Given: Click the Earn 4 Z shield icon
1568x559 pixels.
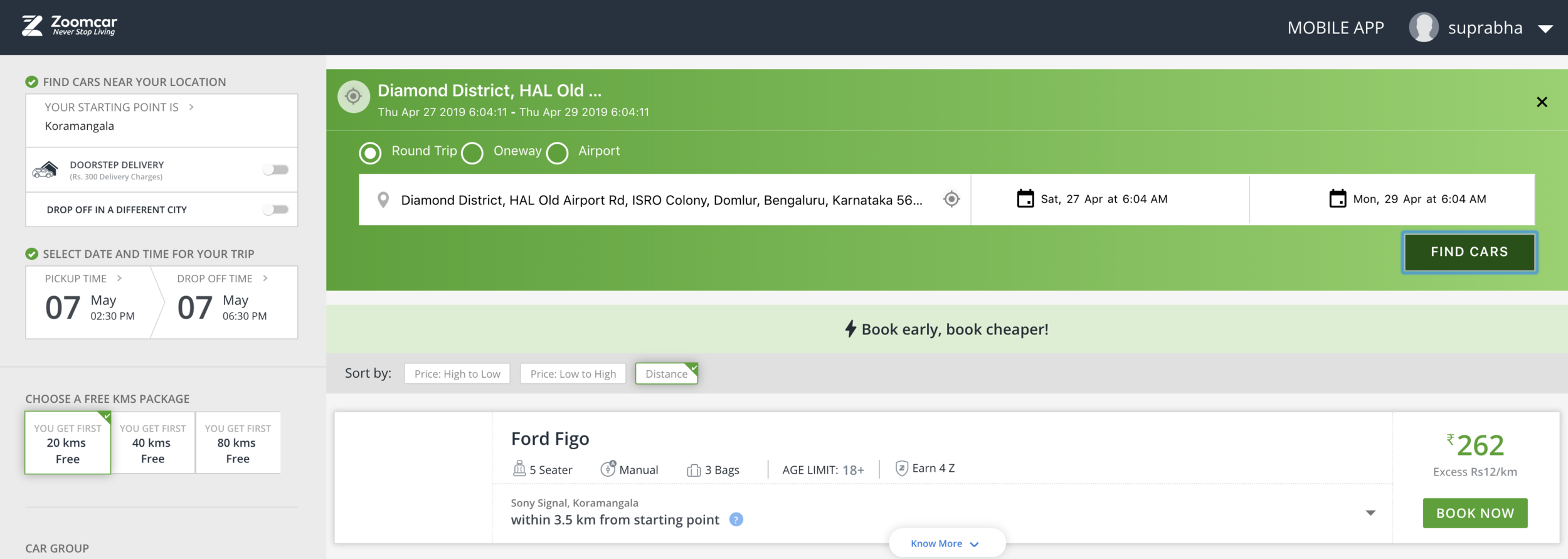Looking at the screenshot, I should (x=901, y=468).
